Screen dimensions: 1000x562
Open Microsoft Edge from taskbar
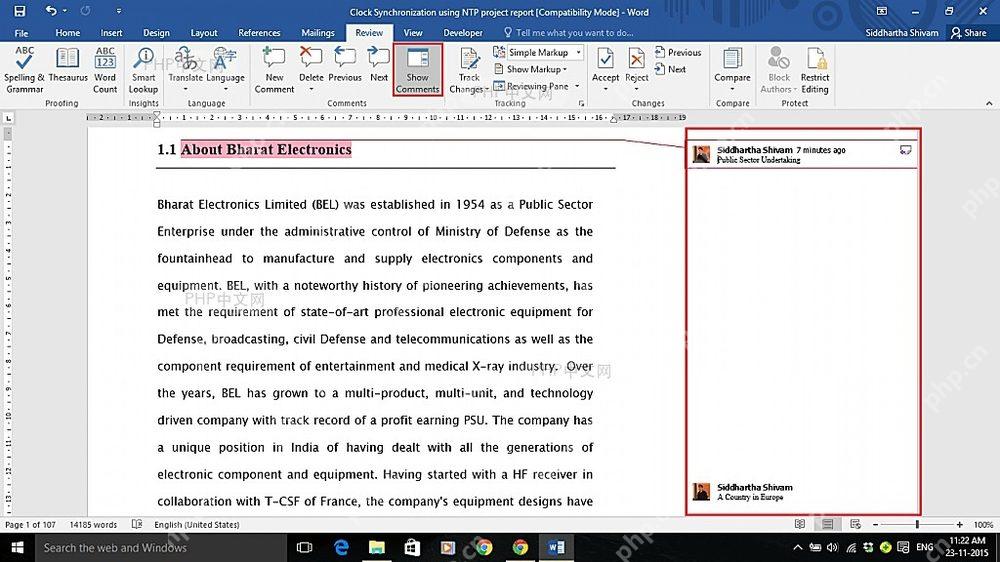341,547
